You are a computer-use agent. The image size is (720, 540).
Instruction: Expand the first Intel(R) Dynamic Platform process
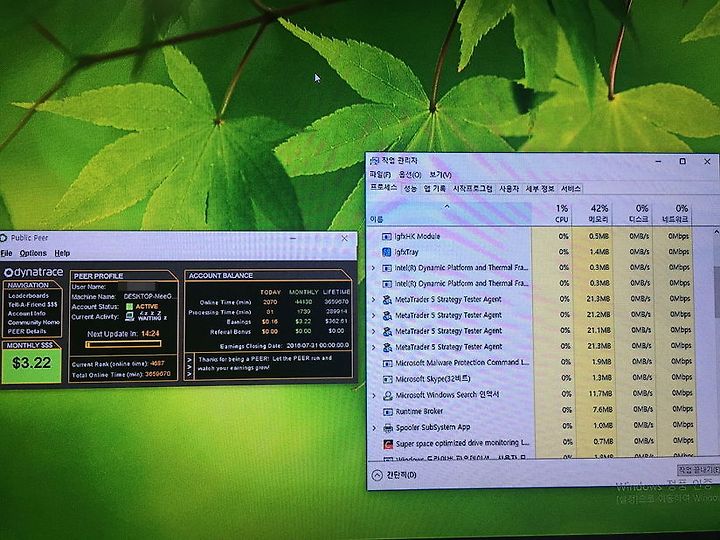pos(373,268)
